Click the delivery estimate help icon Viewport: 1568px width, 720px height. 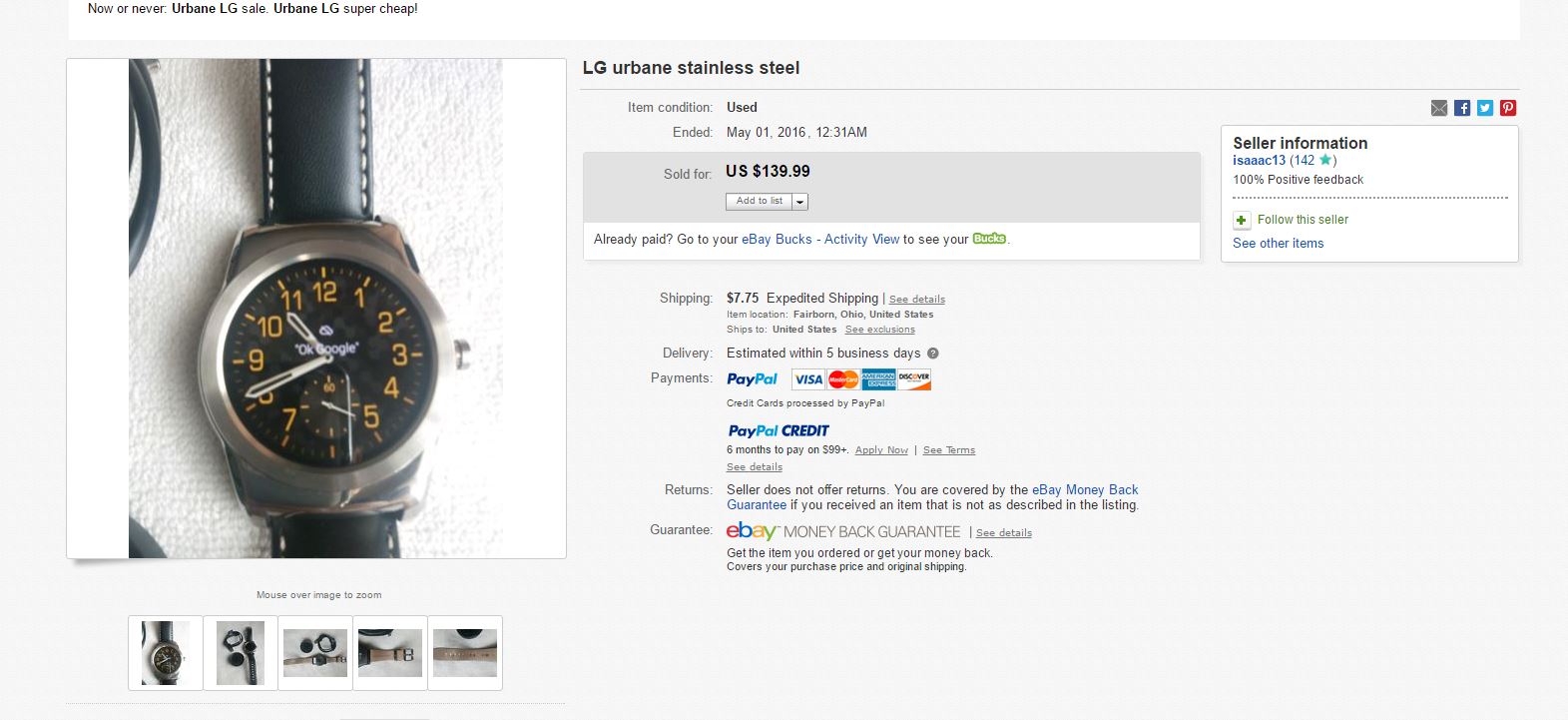click(933, 354)
